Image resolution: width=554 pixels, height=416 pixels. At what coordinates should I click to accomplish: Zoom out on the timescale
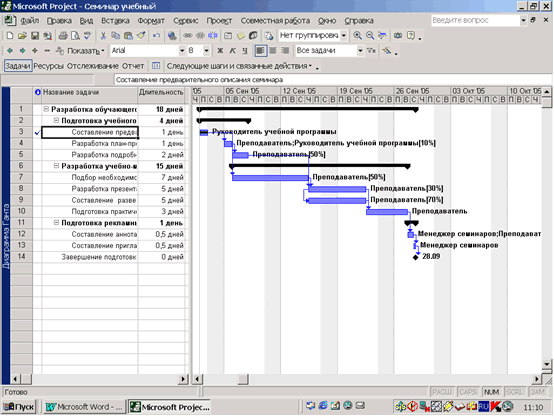click(370, 35)
